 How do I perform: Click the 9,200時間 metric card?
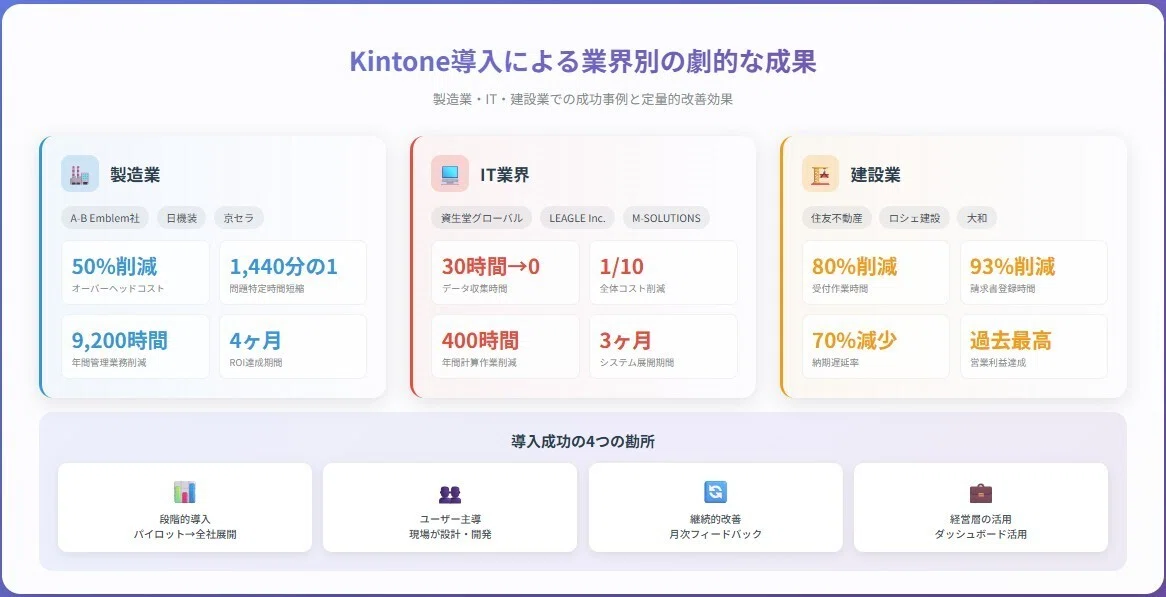[x=135, y=346]
